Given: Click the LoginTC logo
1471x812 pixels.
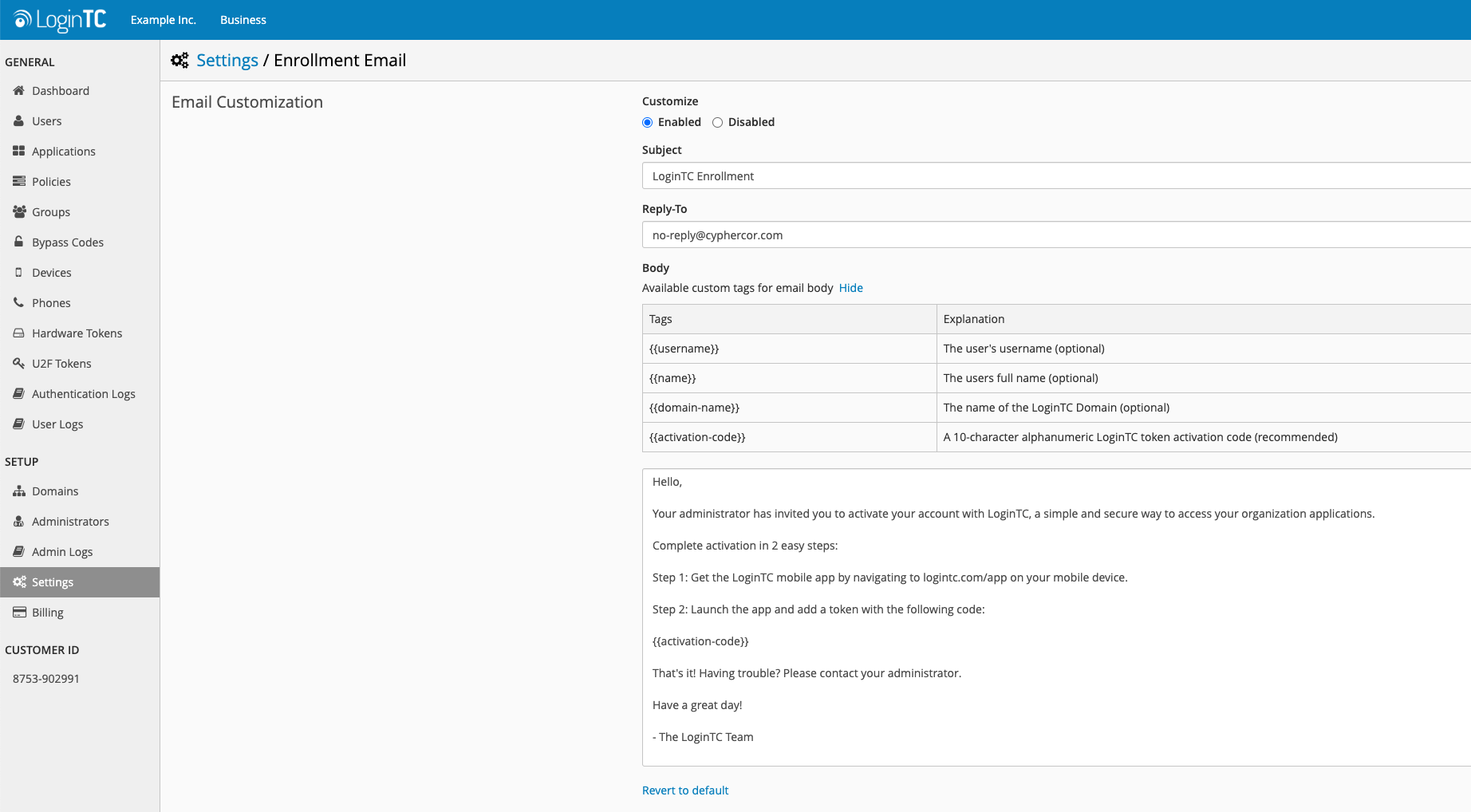Looking at the screenshot, I should (x=60, y=20).
